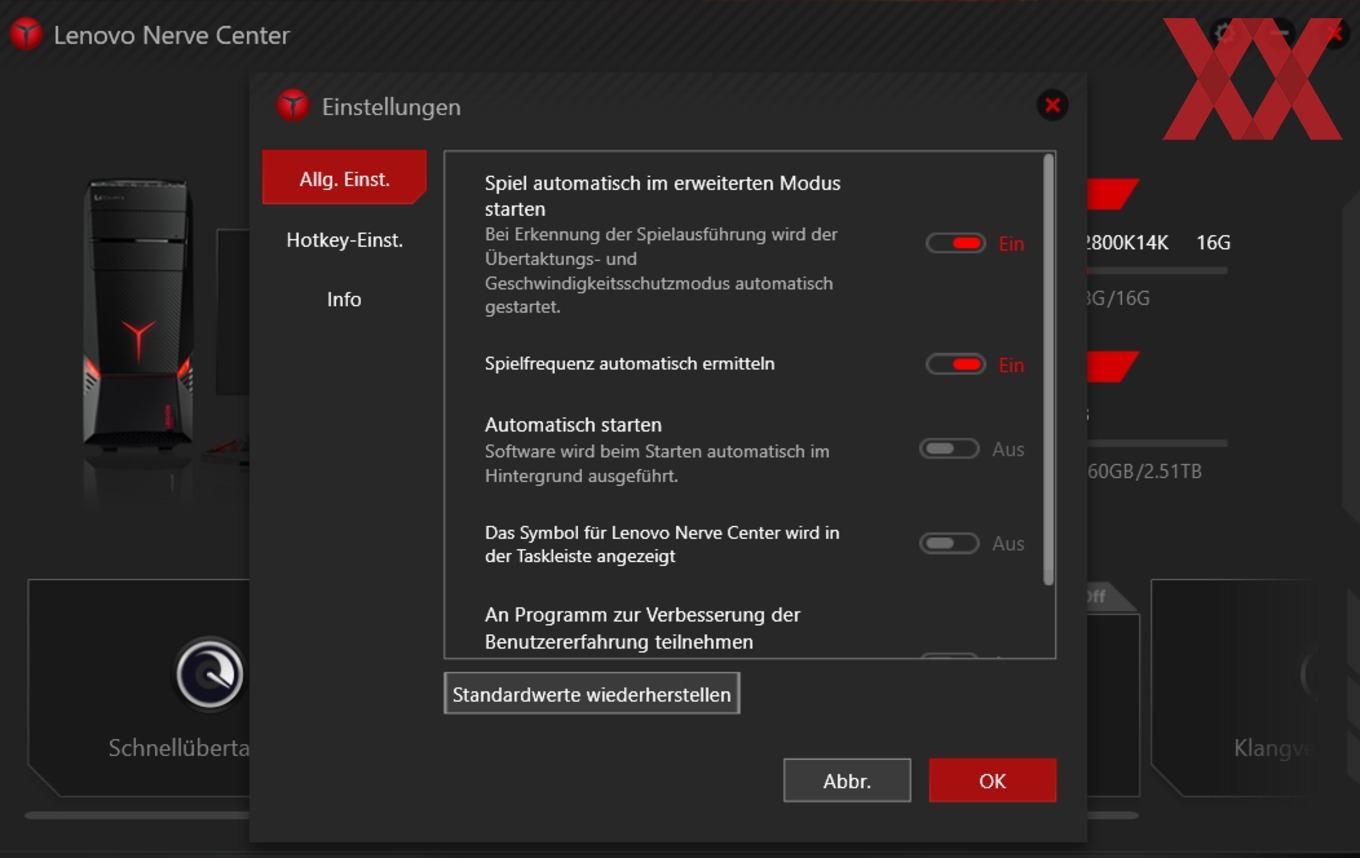The height and width of the screenshot is (858, 1360).
Task: Open the 'Info' tab
Action: [x=344, y=299]
